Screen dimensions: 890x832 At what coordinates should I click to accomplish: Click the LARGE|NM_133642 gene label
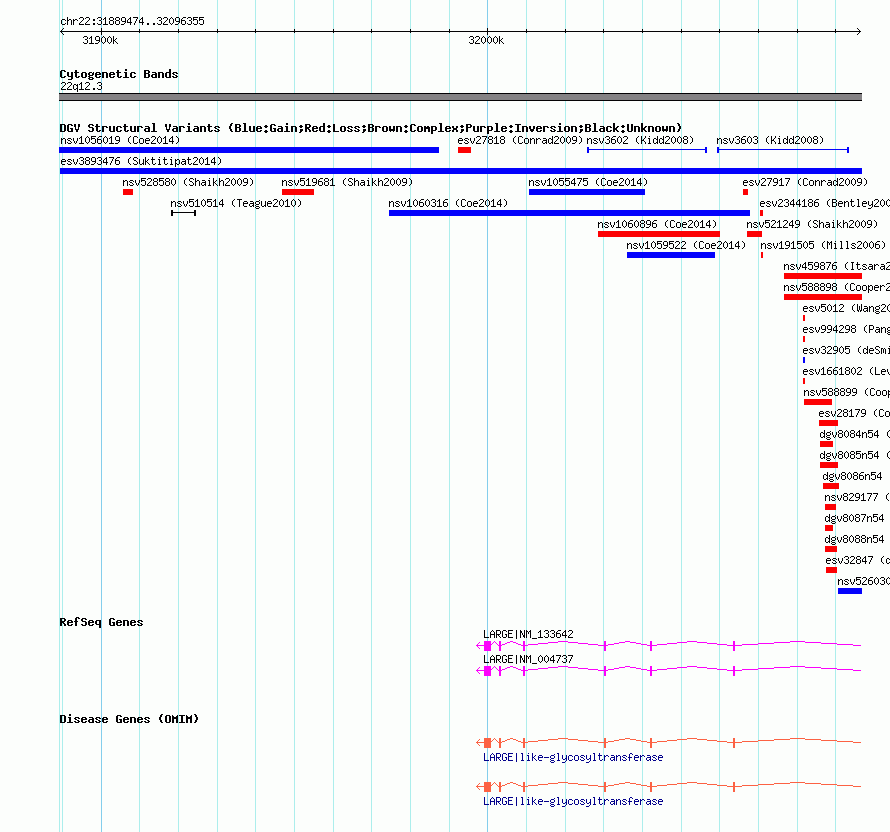(528, 634)
